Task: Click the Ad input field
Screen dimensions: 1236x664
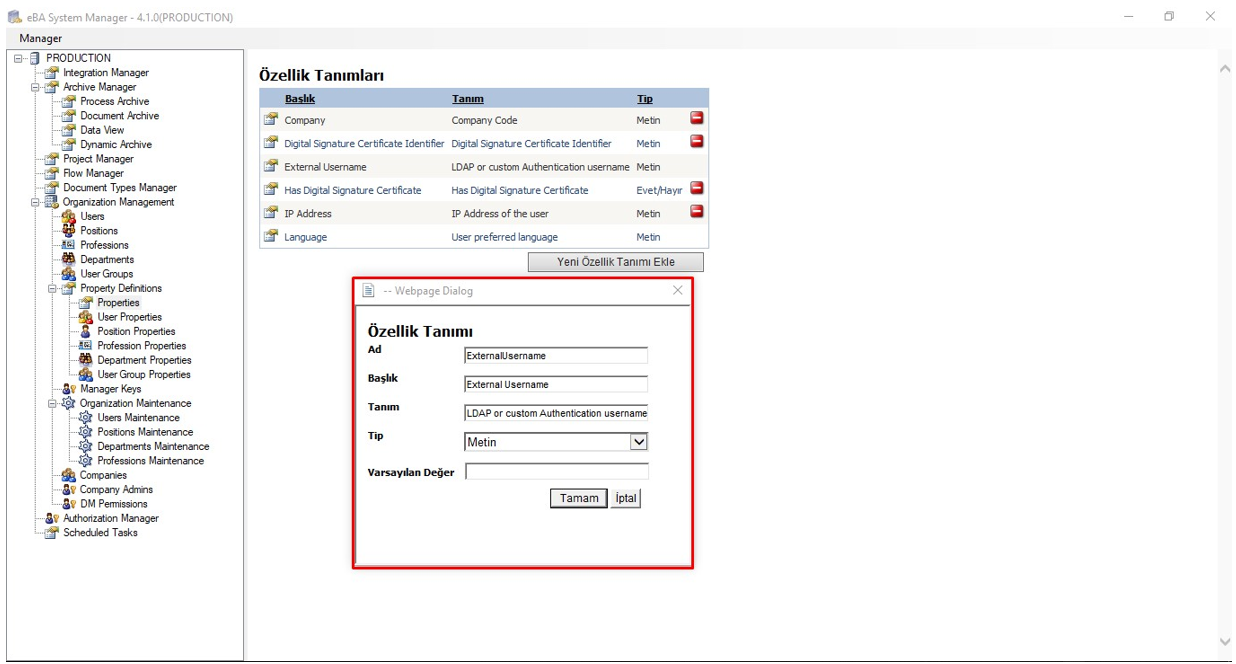Action: (556, 355)
